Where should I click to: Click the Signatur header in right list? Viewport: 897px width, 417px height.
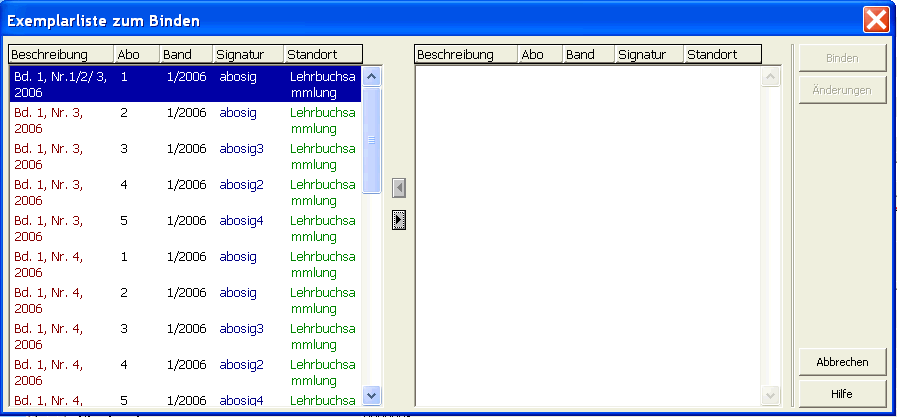pyautogui.click(x=649, y=54)
